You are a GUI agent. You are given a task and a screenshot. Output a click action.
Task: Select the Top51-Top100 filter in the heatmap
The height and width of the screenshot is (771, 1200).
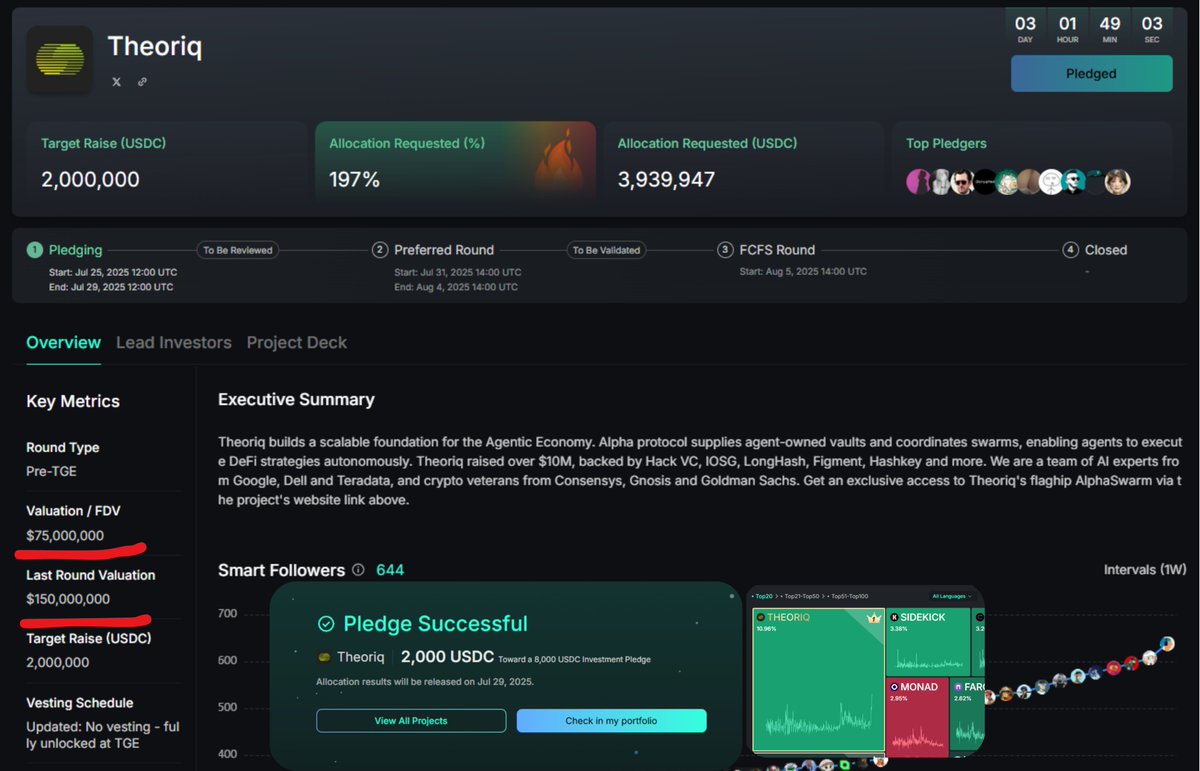[848, 596]
